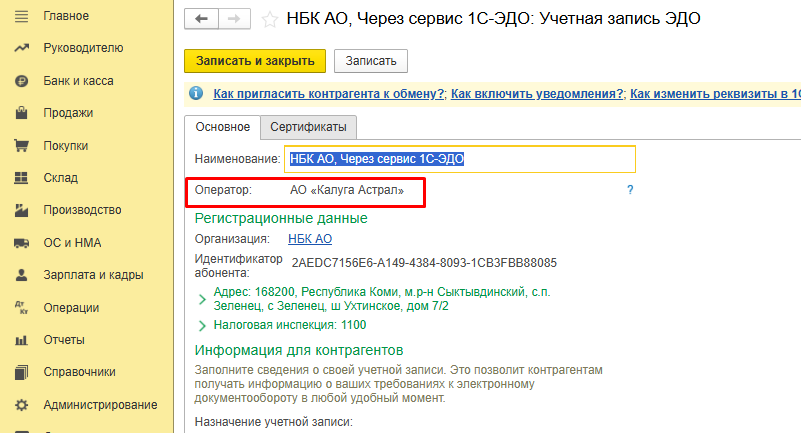Click the truck icon for ОС и НМА
Viewport: 801px width, 433px height.
point(21,243)
